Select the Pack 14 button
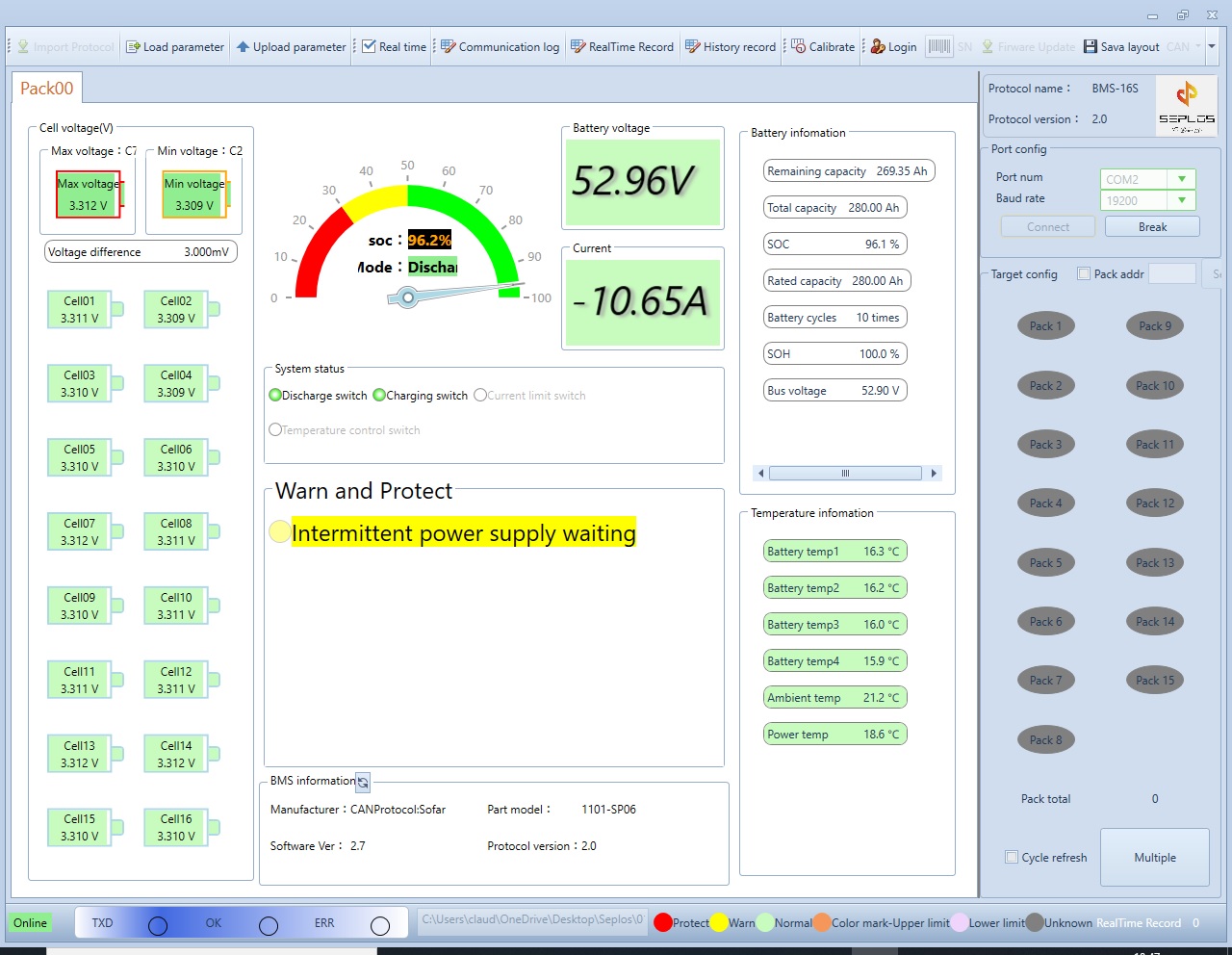The height and width of the screenshot is (955, 1232). click(x=1155, y=622)
